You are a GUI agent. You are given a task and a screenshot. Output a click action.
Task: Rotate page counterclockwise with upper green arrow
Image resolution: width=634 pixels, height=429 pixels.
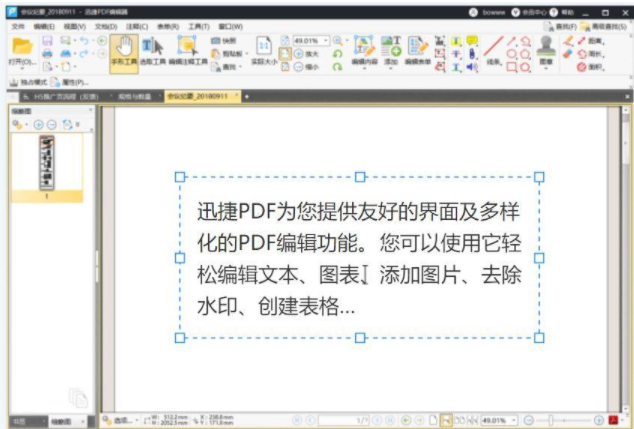(338, 54)
